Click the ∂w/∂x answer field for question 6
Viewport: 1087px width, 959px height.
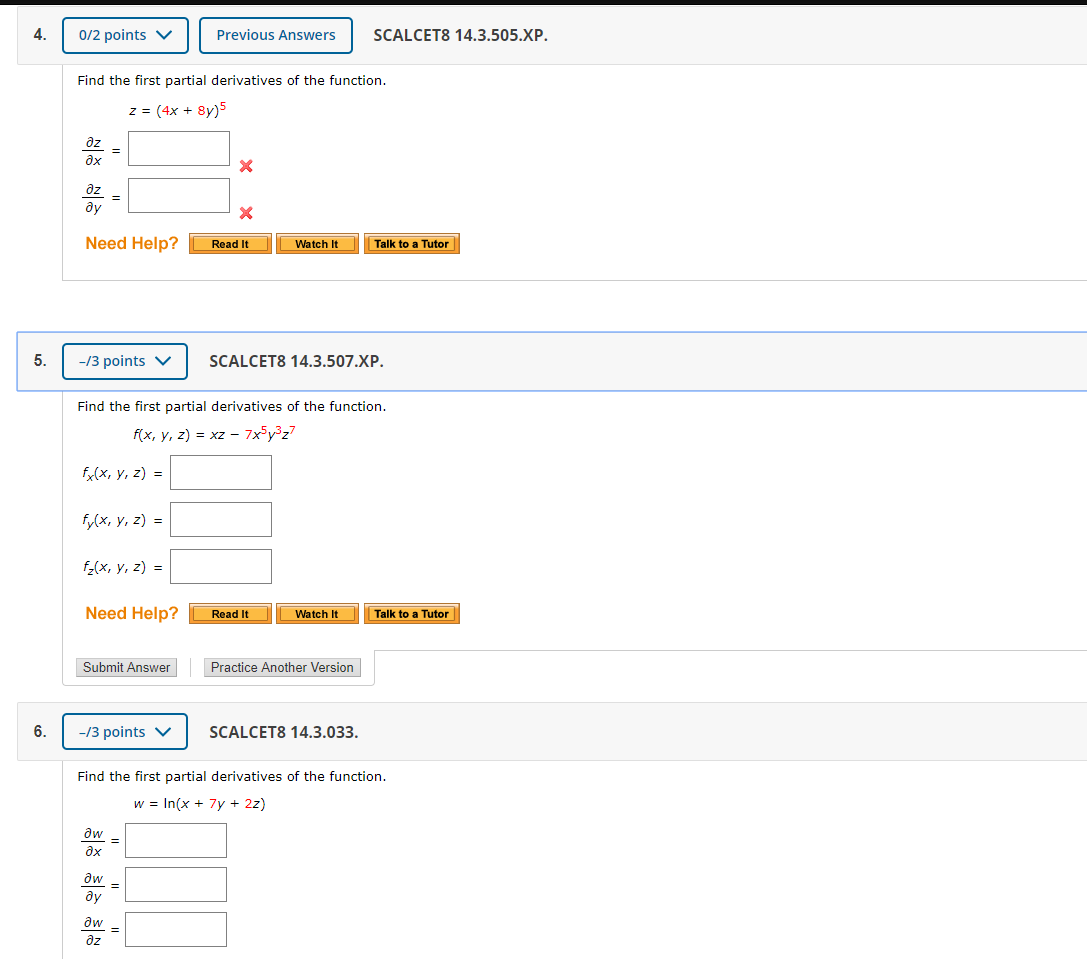[x=175, y=840]
